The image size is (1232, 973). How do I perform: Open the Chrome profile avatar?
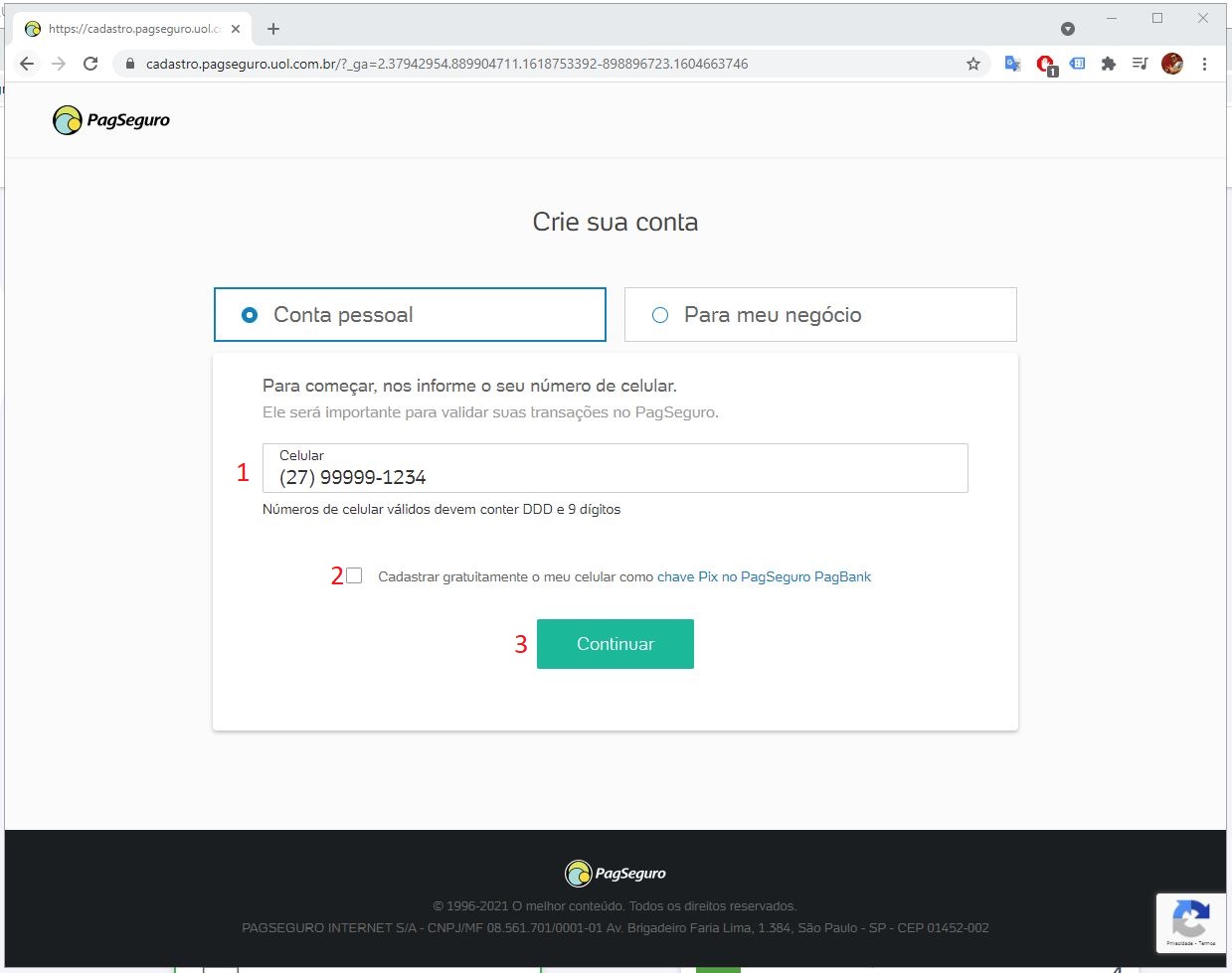[1172, 64]
